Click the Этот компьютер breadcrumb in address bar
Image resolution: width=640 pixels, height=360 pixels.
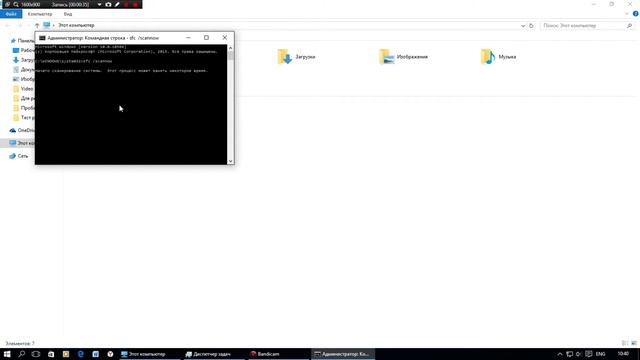pos(76,25)
